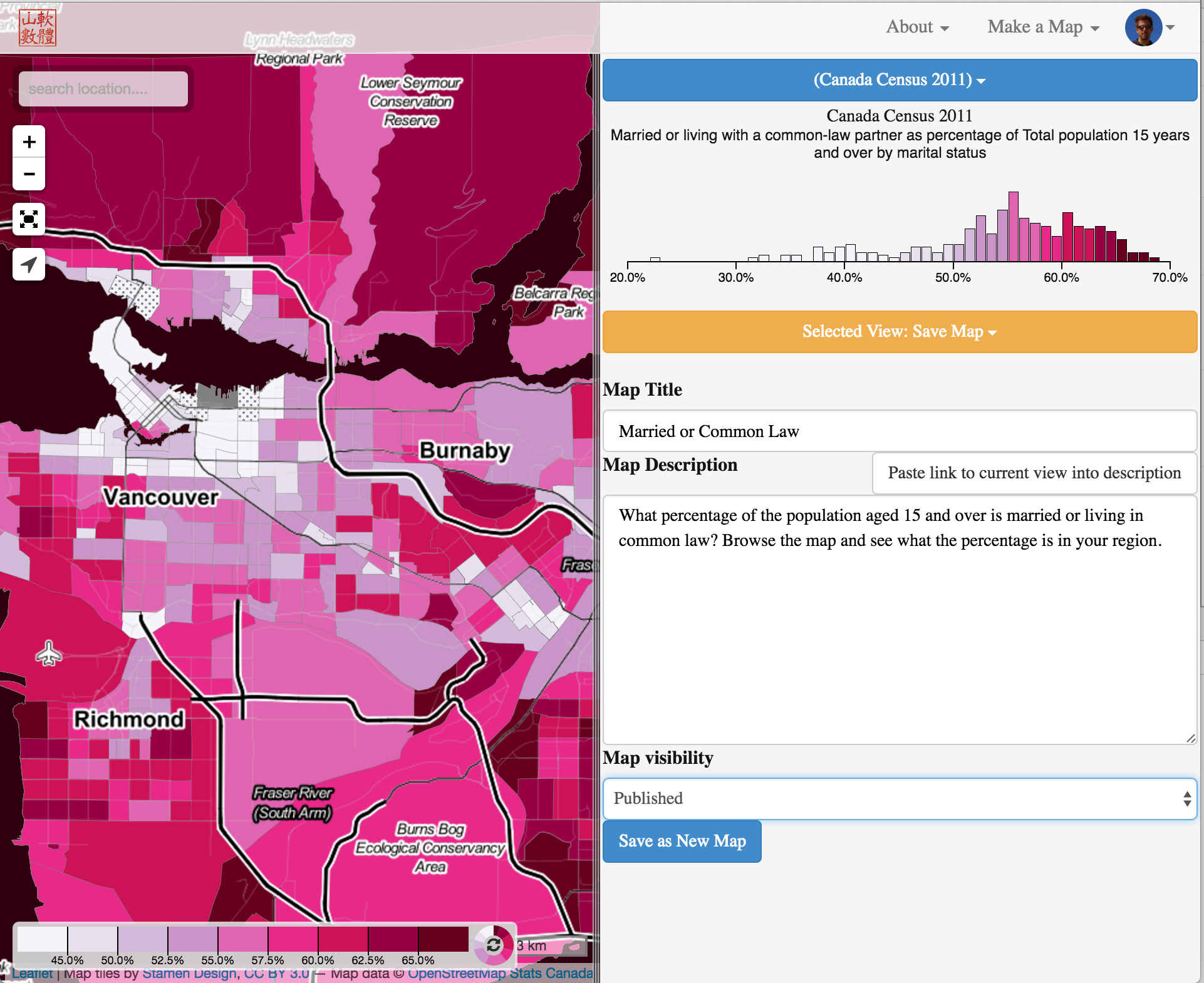Click Save as New Map button
The image size is (1204, 983).
682,841
